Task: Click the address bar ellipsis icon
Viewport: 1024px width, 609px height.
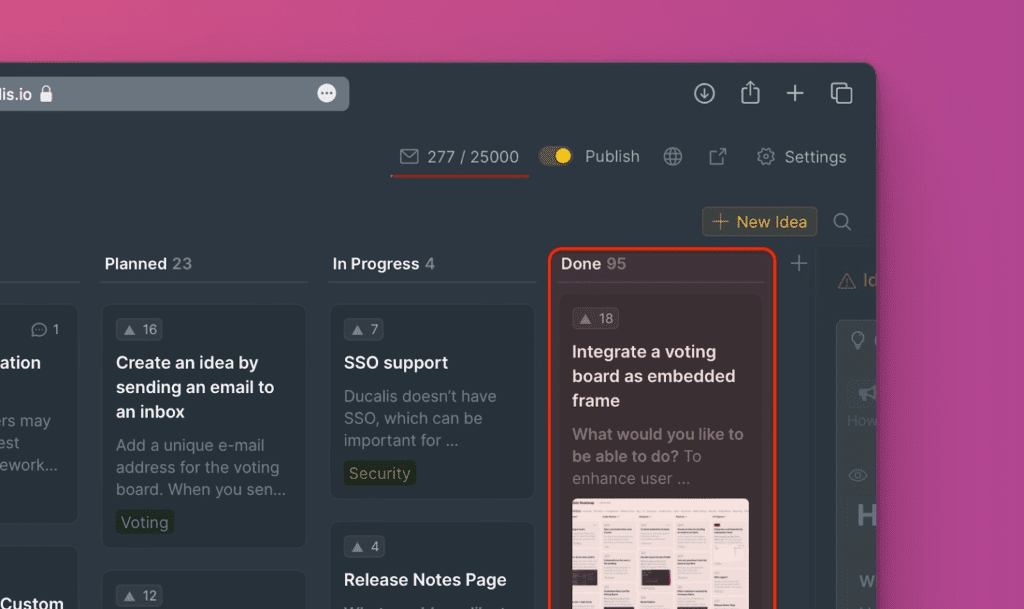Action: [x=327, y=93]
